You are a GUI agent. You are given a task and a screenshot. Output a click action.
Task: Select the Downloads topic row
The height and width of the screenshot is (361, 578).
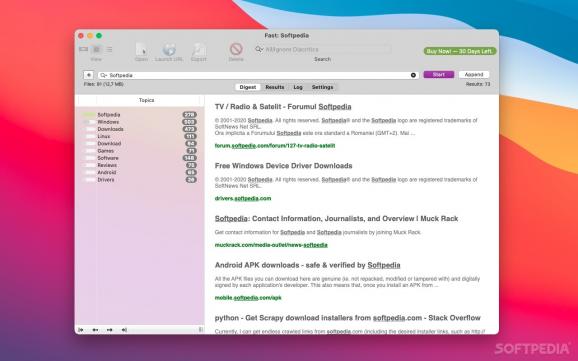pyautogui.click(x=139, y=129)
